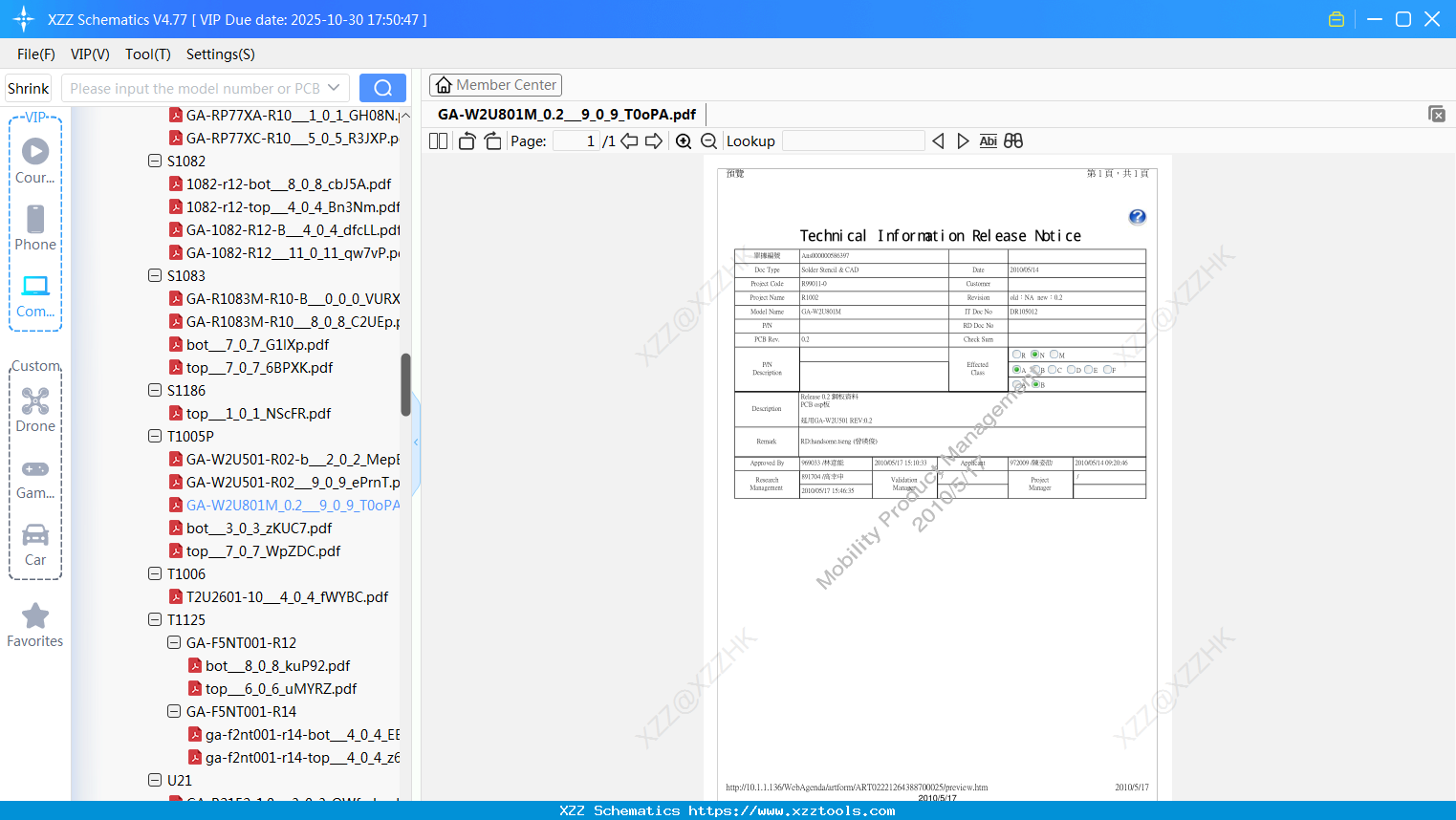This screenshot has height=820, width=1456.
Task: Click the binoculars search icon
Action: 1013,141
